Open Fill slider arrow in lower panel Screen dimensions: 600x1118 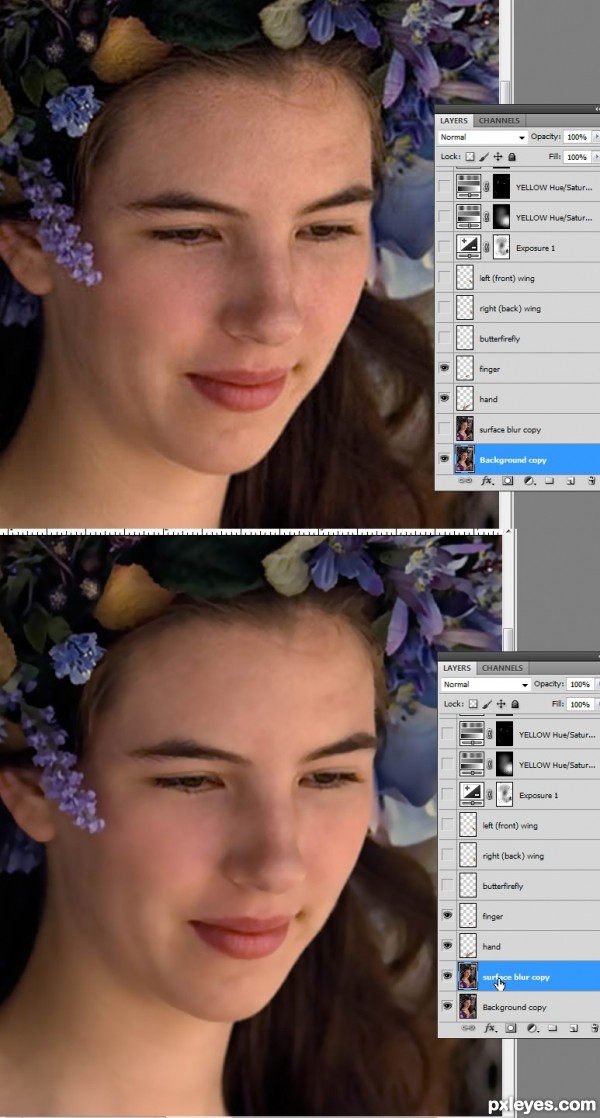[x=597, y=704]
